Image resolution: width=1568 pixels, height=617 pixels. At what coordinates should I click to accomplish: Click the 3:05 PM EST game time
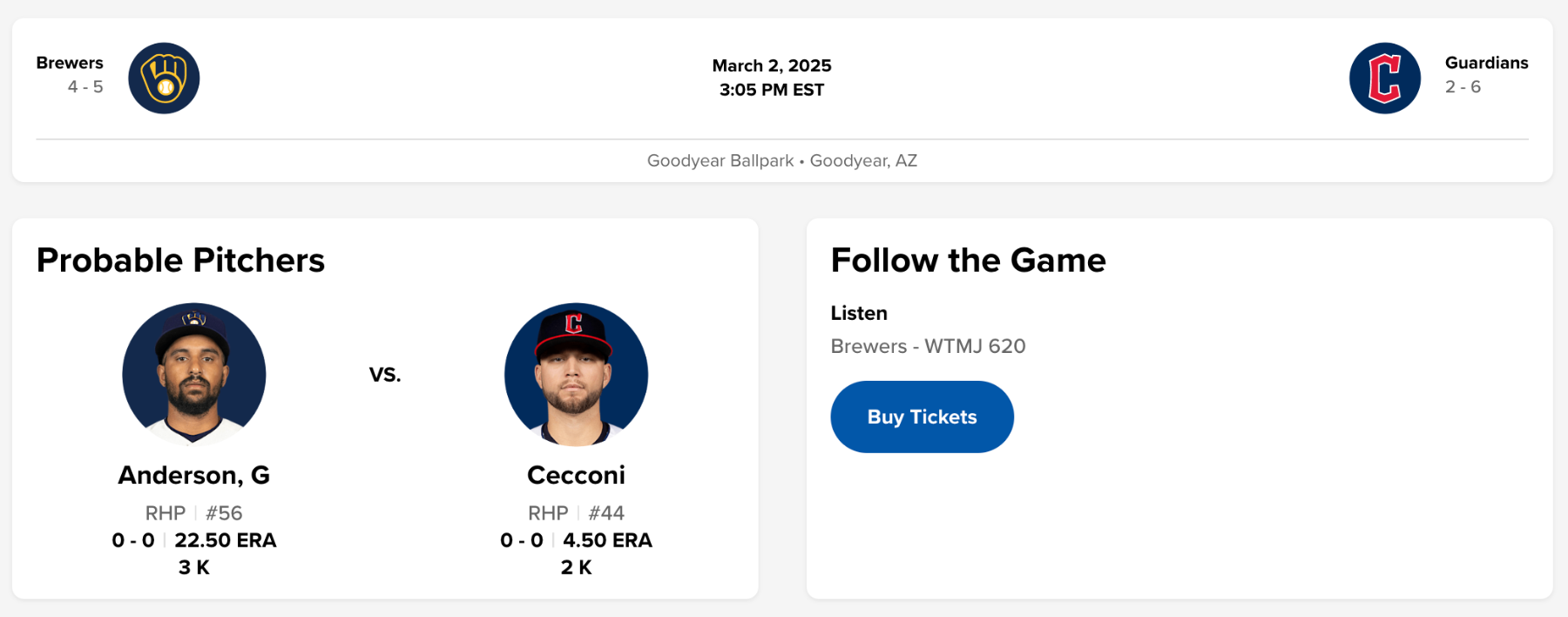pos(772,90)
